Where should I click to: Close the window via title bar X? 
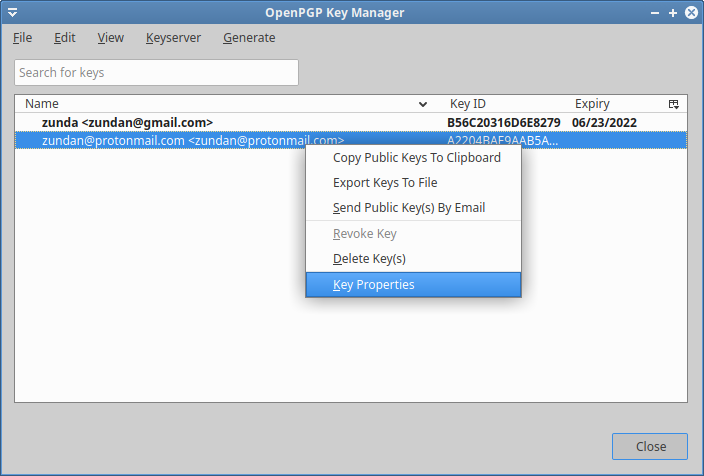(691, 13)
